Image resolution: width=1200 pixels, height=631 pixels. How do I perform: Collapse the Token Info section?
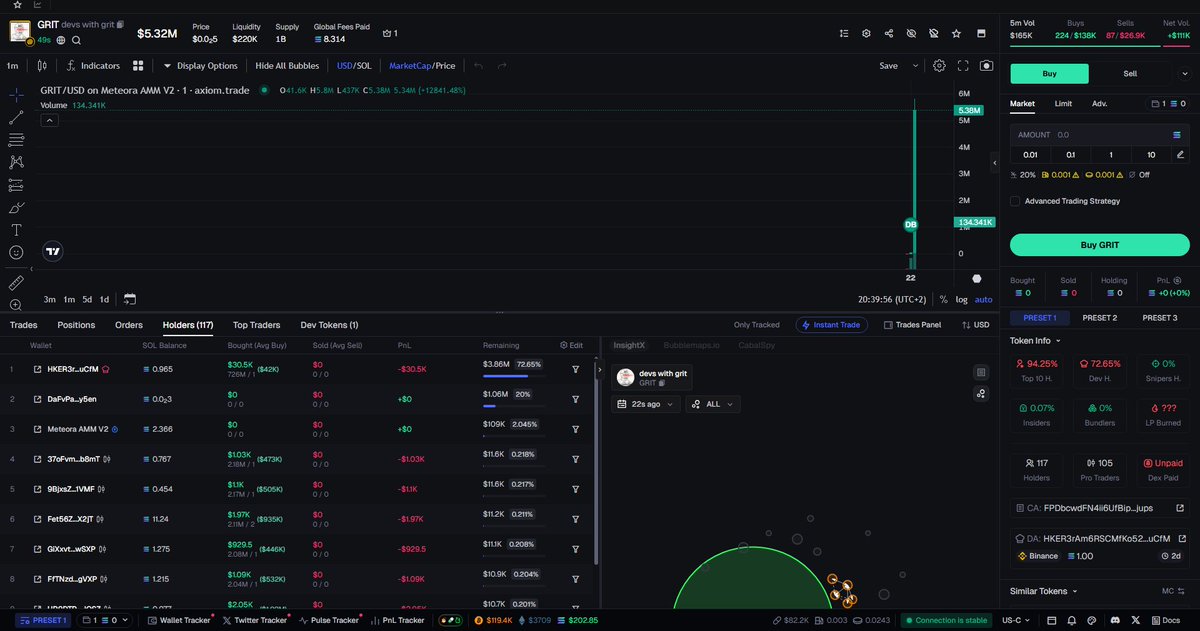click(x=1037, y=341)
